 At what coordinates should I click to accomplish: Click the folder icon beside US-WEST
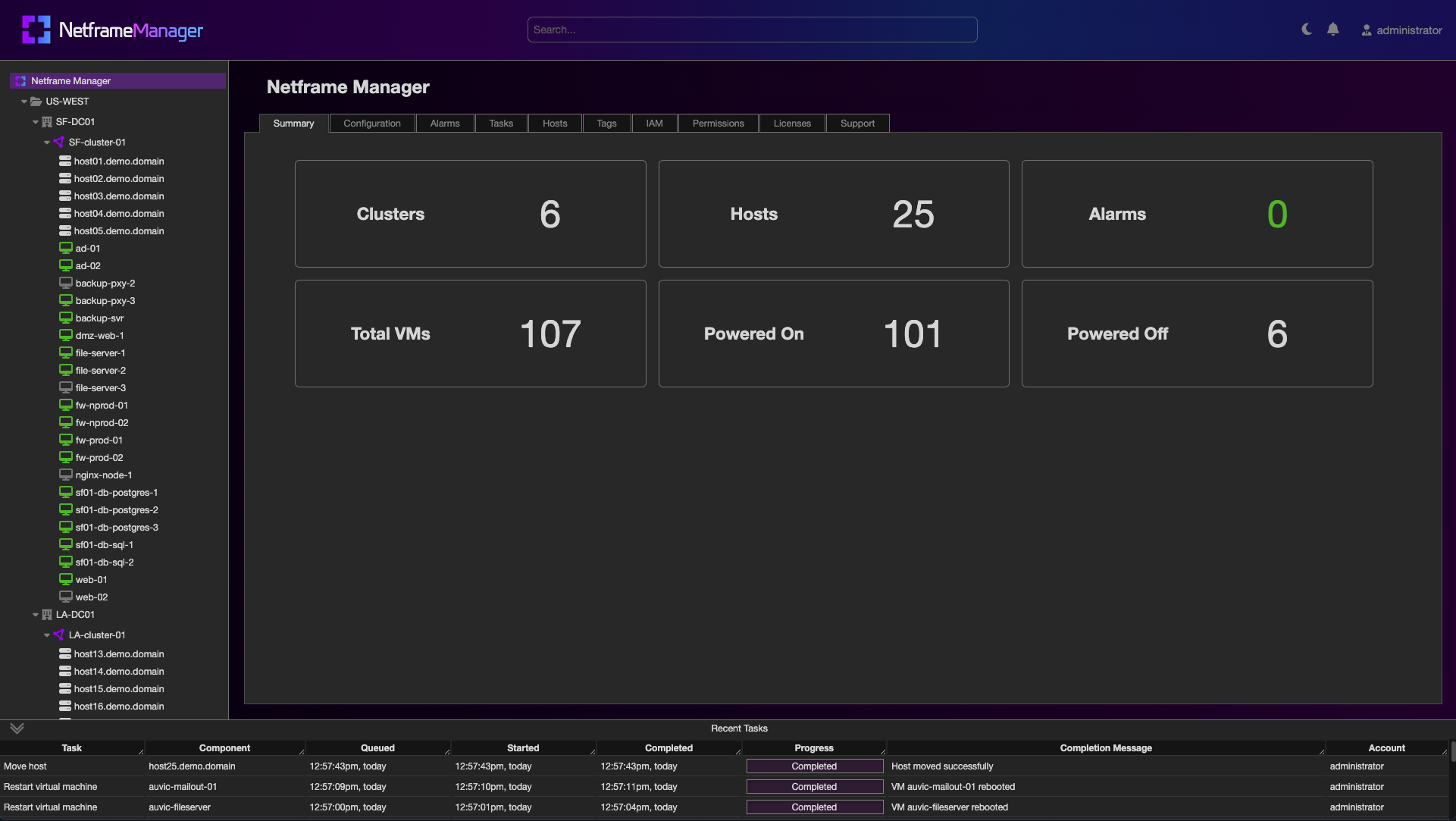pyautogui.click(x=37, y=101)
